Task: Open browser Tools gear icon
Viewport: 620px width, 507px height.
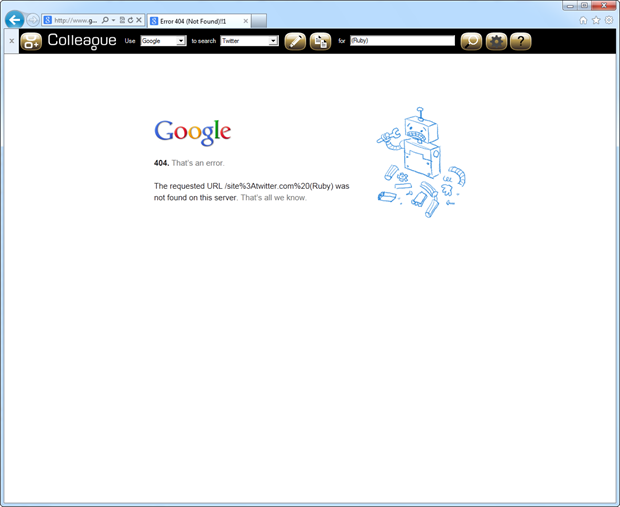Action: [609, 20]
